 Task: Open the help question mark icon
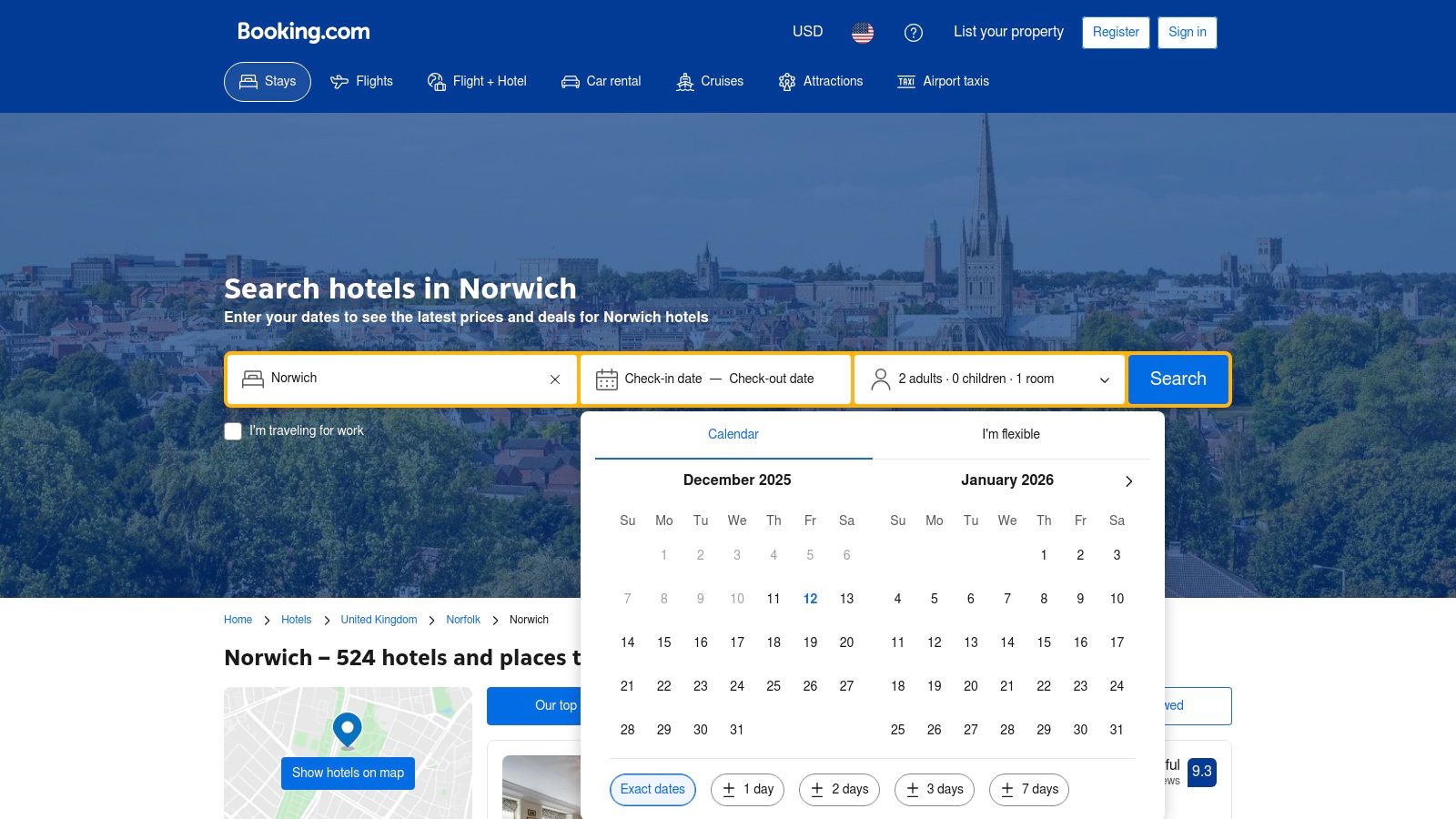pyautogui.click(x=914, y=33)
